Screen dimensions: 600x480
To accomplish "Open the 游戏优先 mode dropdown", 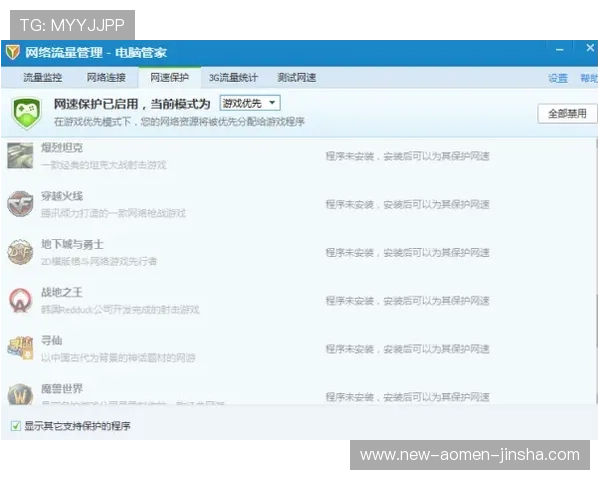I will tap(250, 103).
